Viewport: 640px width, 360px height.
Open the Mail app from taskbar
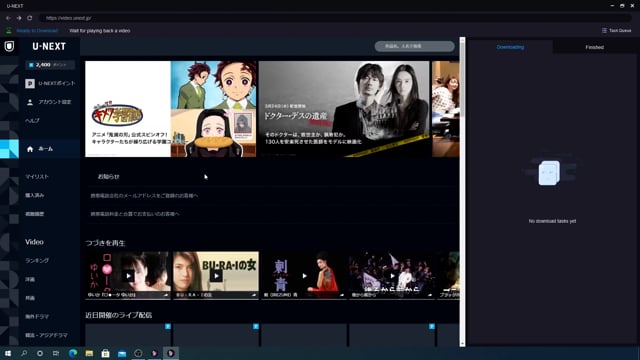(x=122, y=353)
